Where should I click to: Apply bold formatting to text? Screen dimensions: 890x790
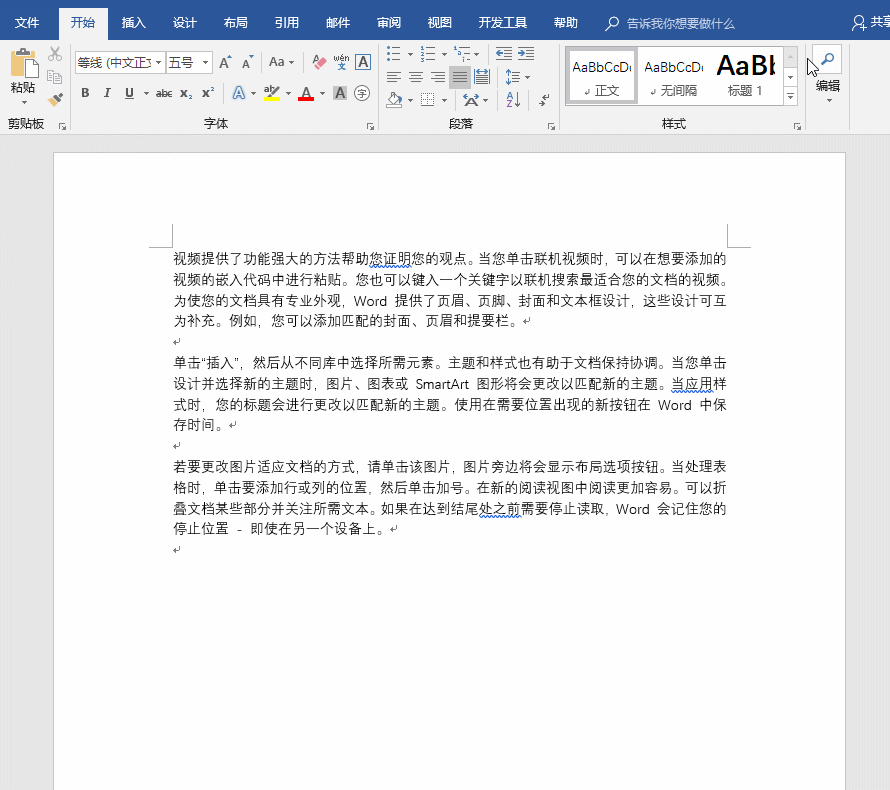[84, 92]
